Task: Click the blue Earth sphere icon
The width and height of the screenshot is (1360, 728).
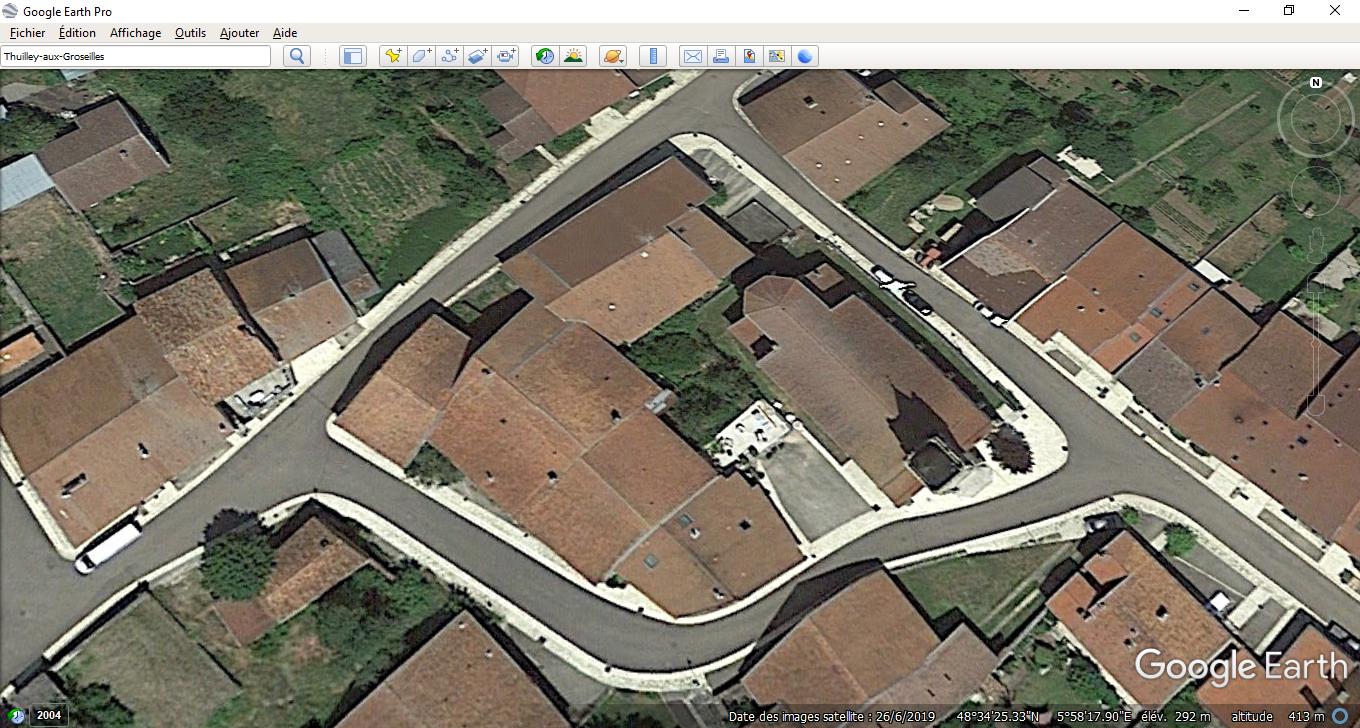Action: click(805, 56)
